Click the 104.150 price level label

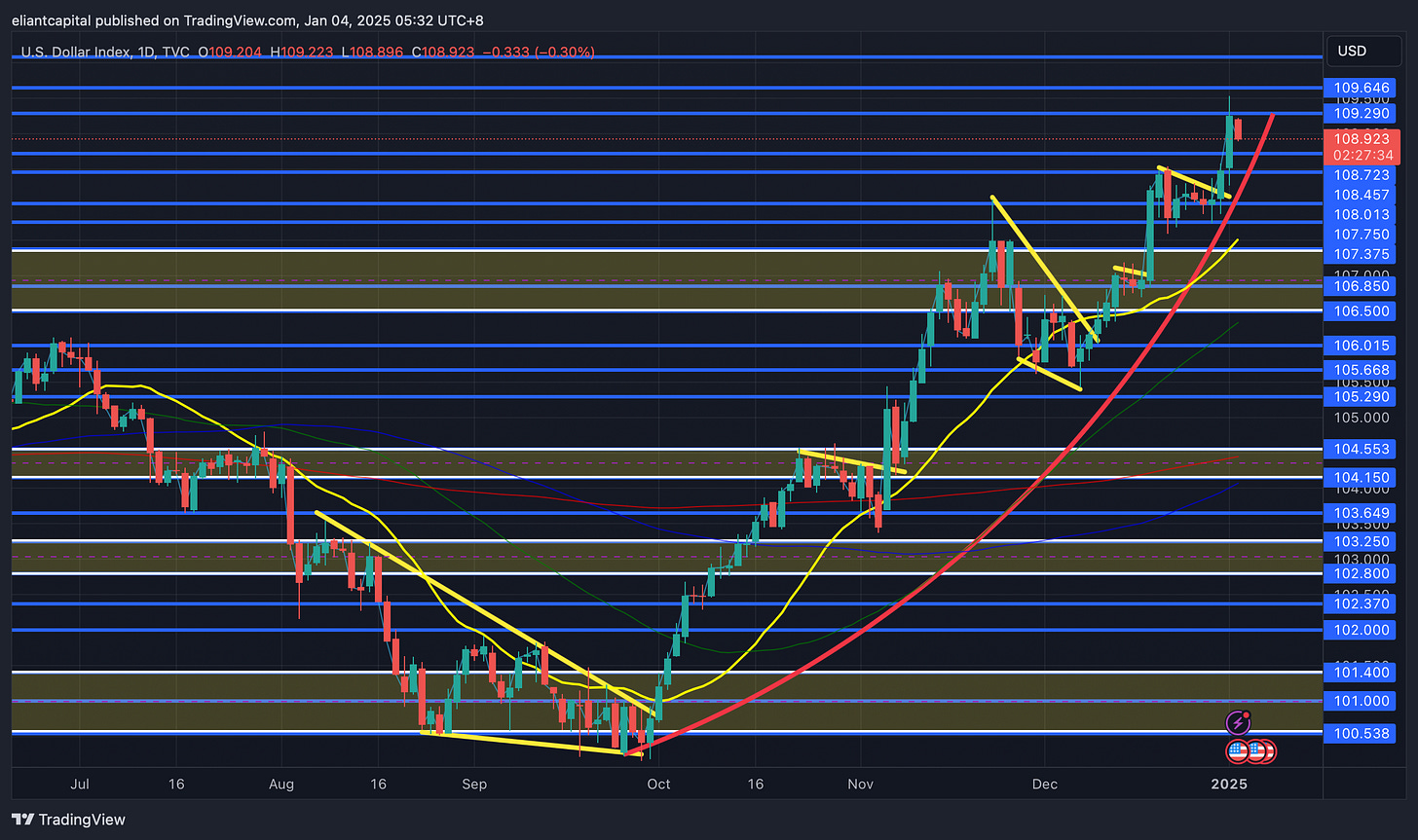1361,478
